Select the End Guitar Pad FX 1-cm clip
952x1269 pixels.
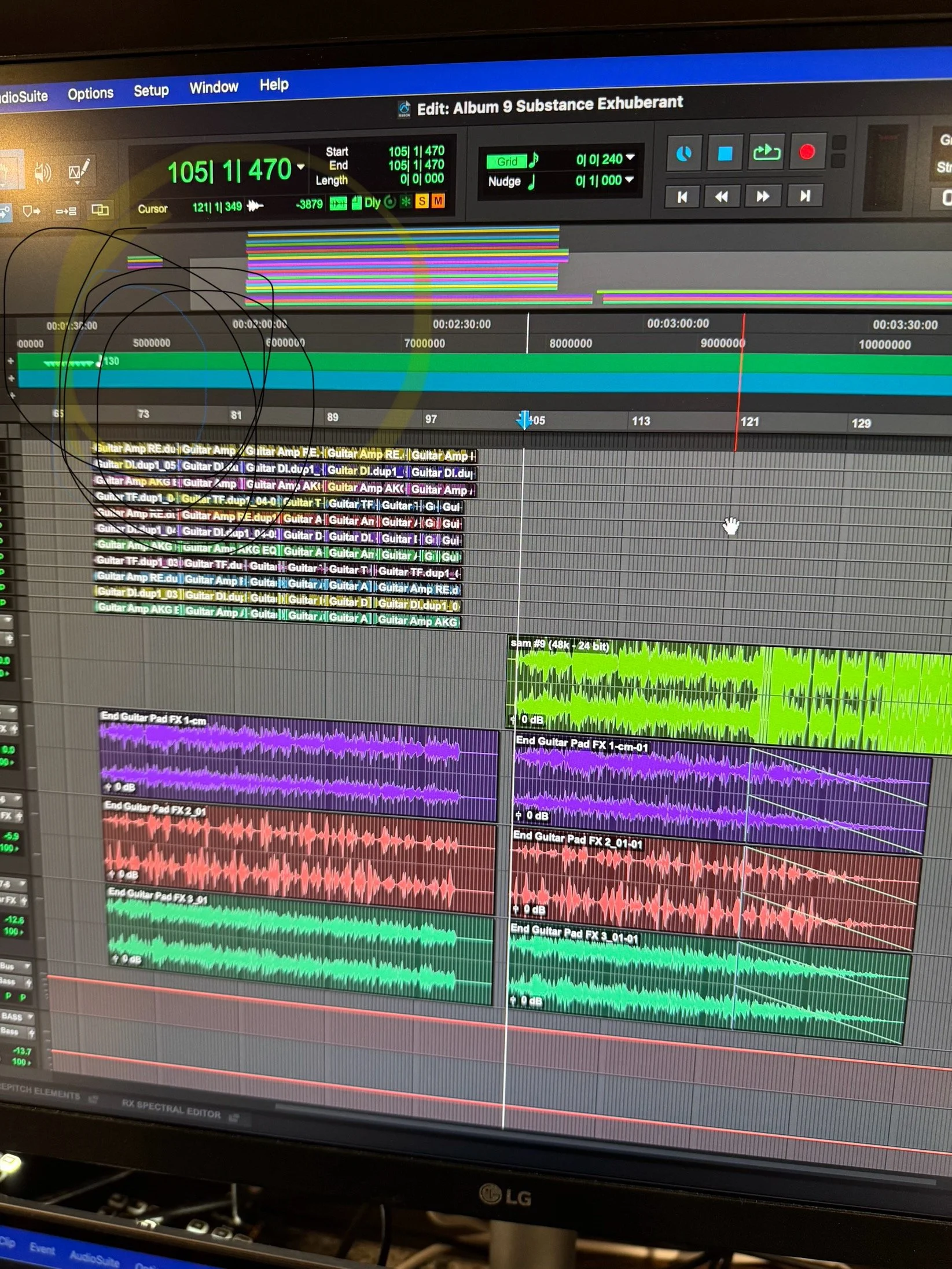click(x=298, y=764)
